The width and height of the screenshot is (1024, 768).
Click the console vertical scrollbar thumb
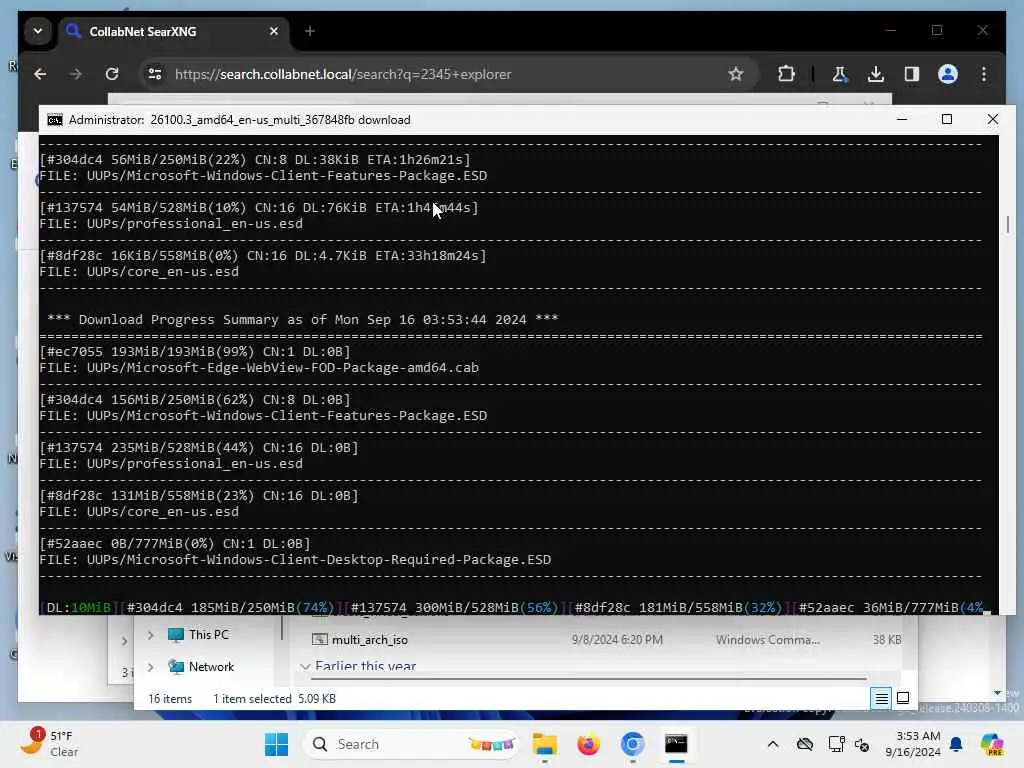[x=1008, y=224]
